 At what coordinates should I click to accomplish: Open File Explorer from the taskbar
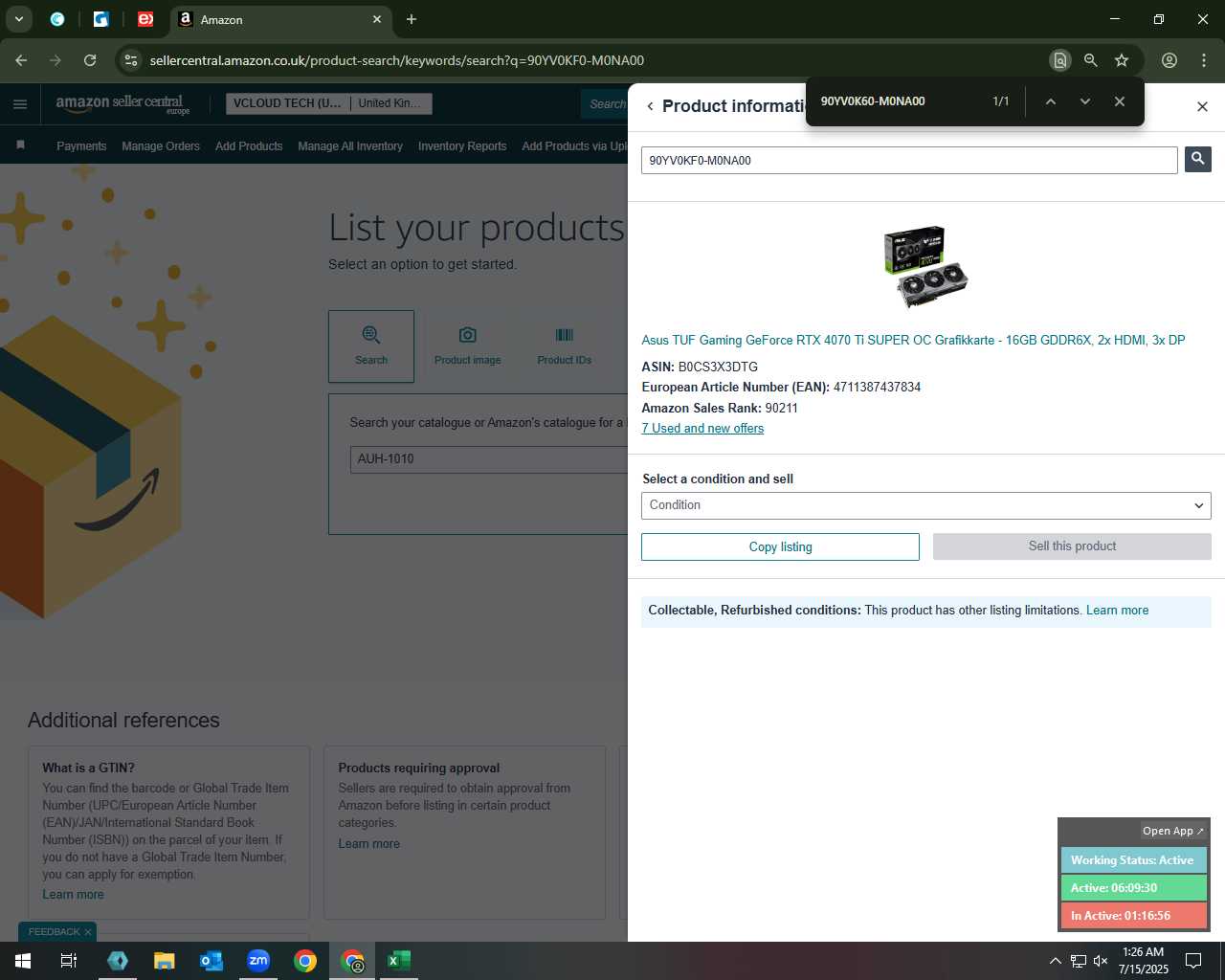[x=165, y=961]
